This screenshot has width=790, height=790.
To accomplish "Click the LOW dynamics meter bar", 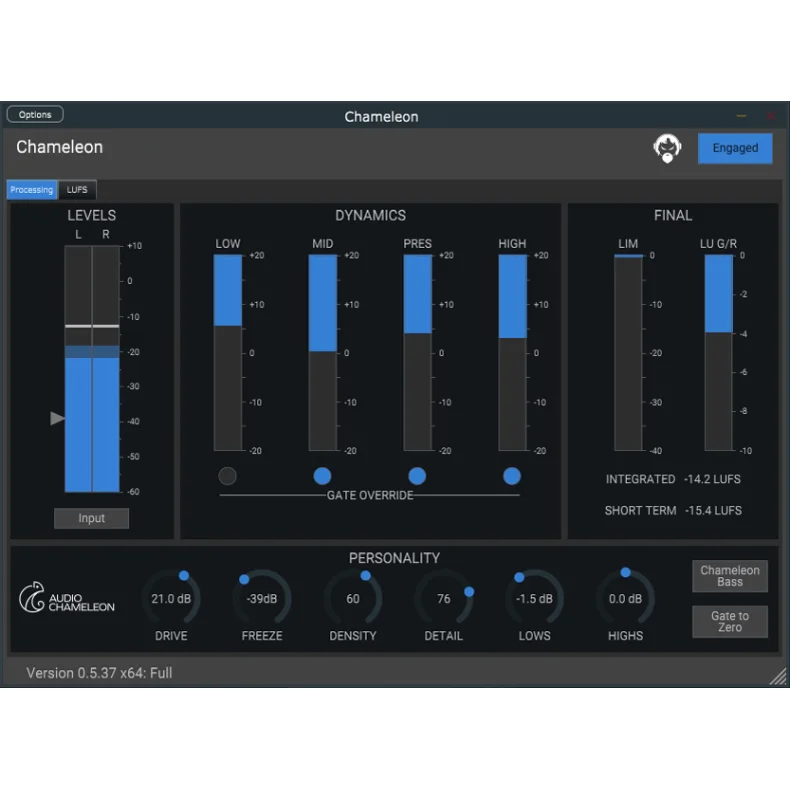I will 228,352.
